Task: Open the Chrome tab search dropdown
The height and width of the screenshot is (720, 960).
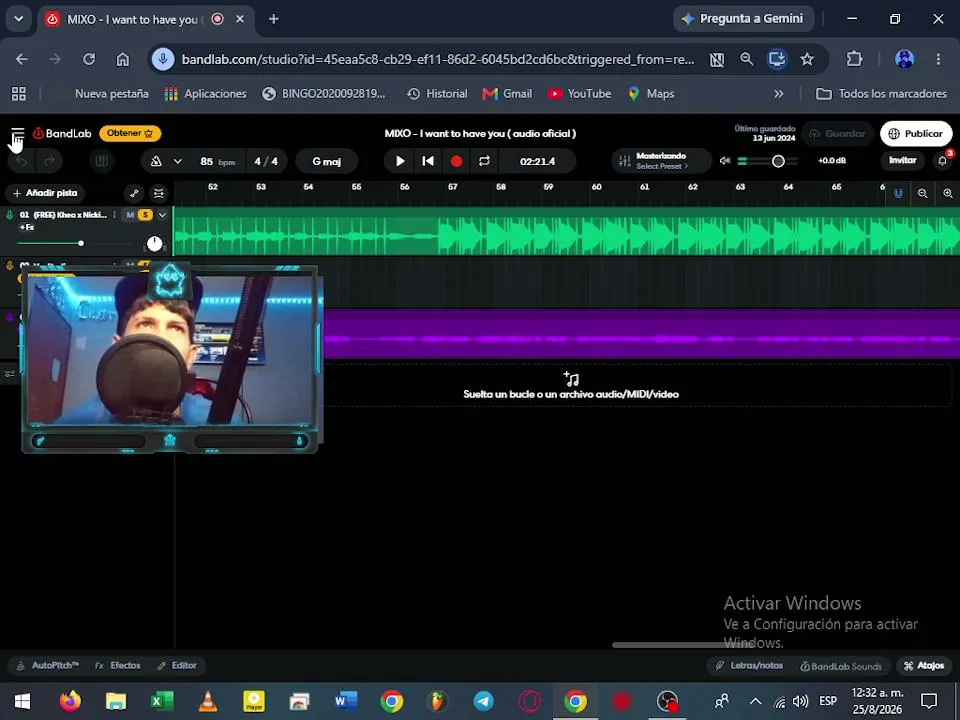Action: click(x=19, y=19)
